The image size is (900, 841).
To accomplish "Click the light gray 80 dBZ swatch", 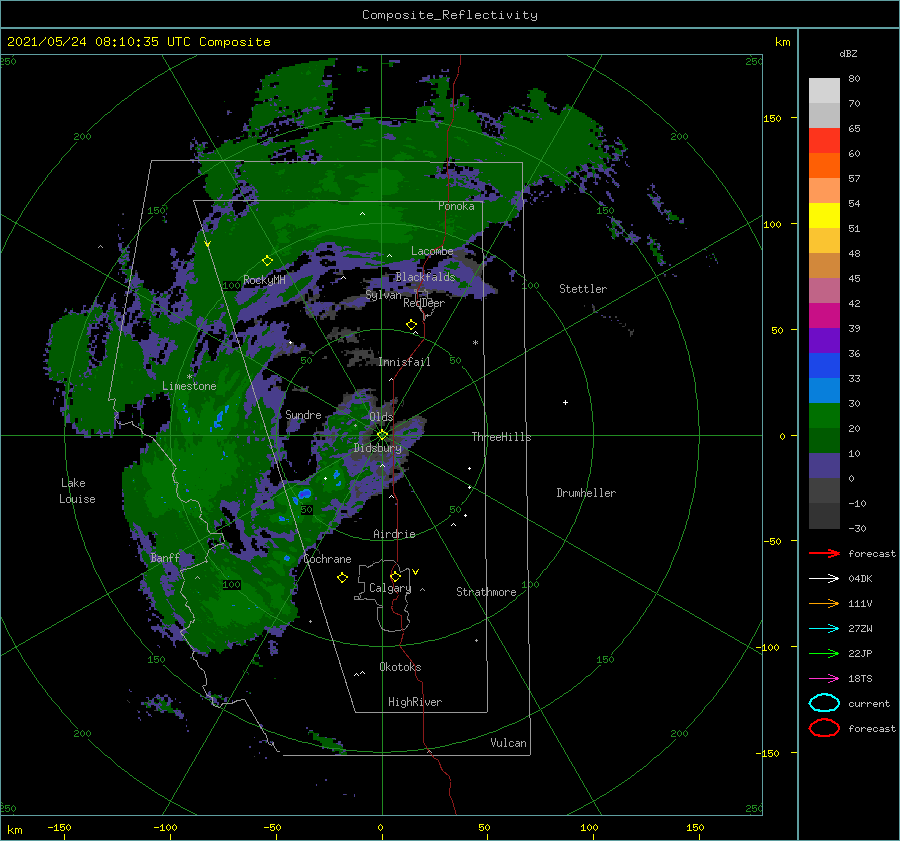I will tap(824, 91).
